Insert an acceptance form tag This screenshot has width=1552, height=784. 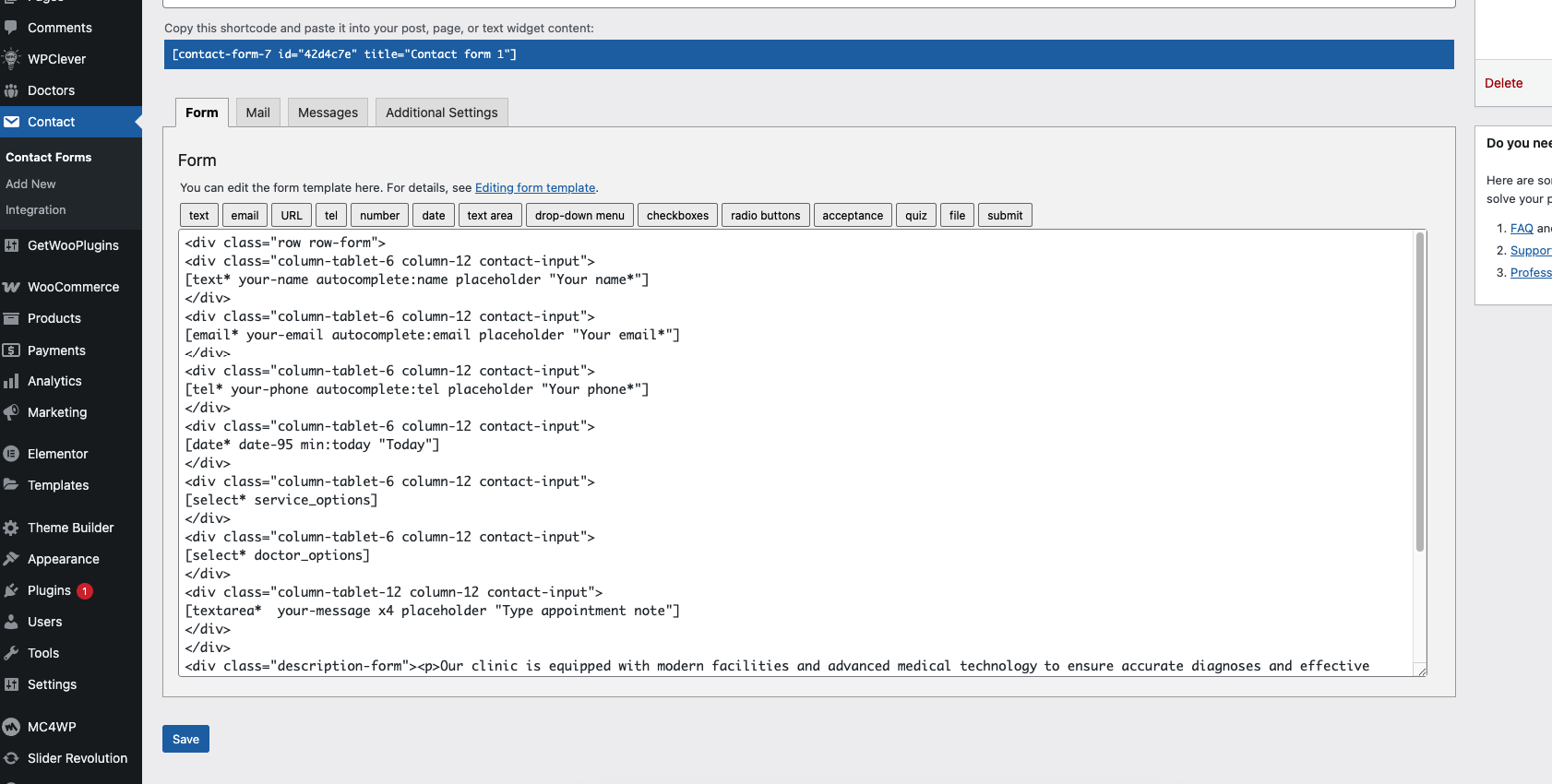click(853, 216)
